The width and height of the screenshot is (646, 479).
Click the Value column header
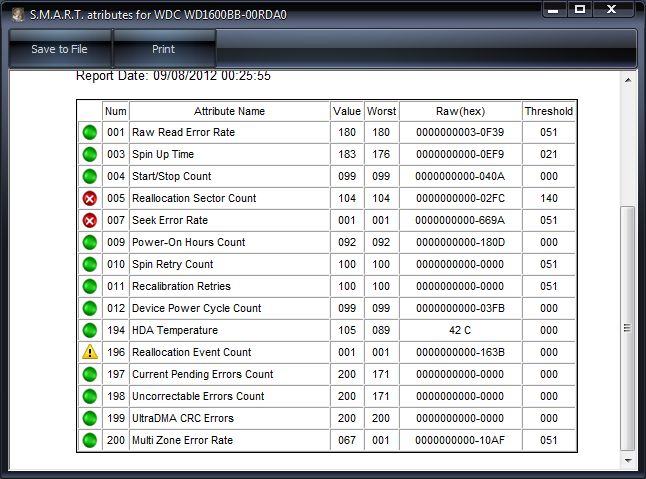[347, 111]
